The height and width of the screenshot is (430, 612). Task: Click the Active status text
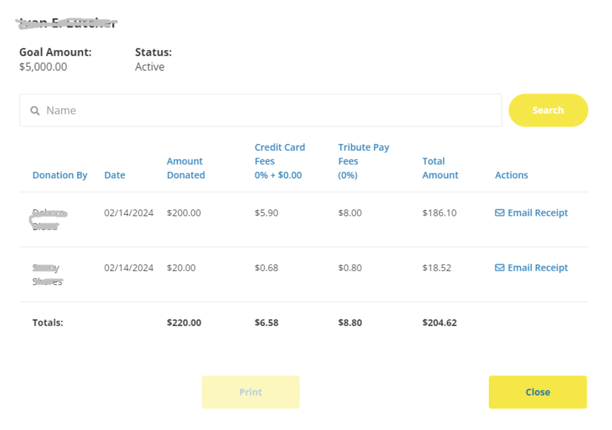pyautogui.click(x=150, y=67)
